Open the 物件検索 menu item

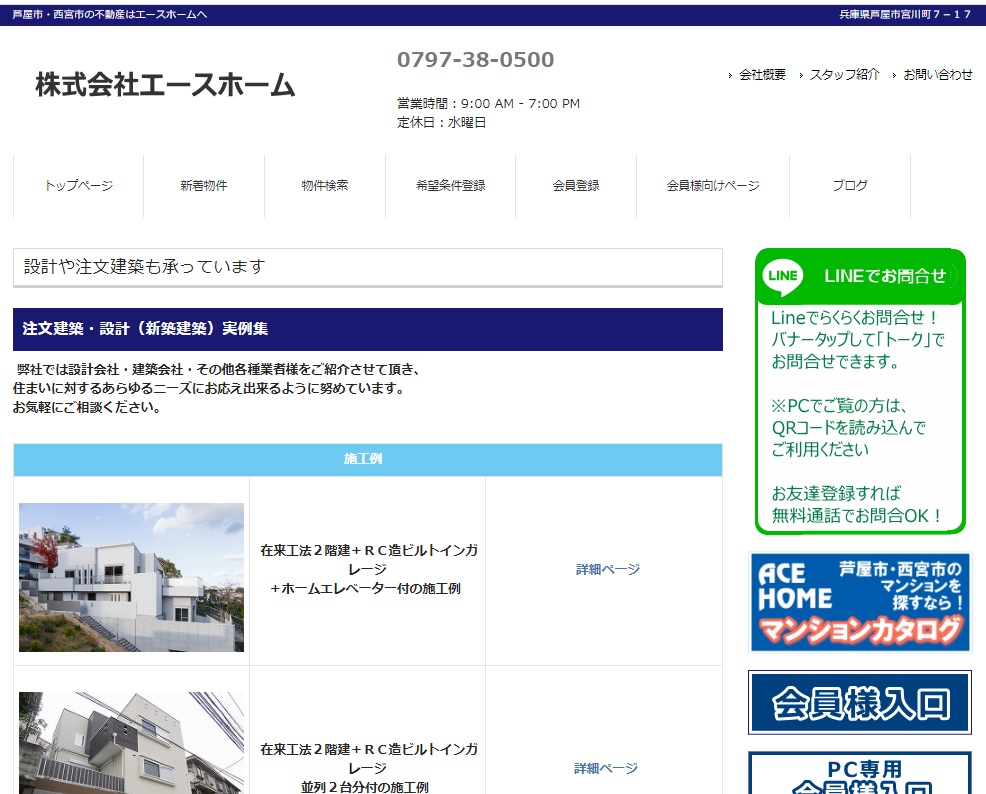coord(324,185)
